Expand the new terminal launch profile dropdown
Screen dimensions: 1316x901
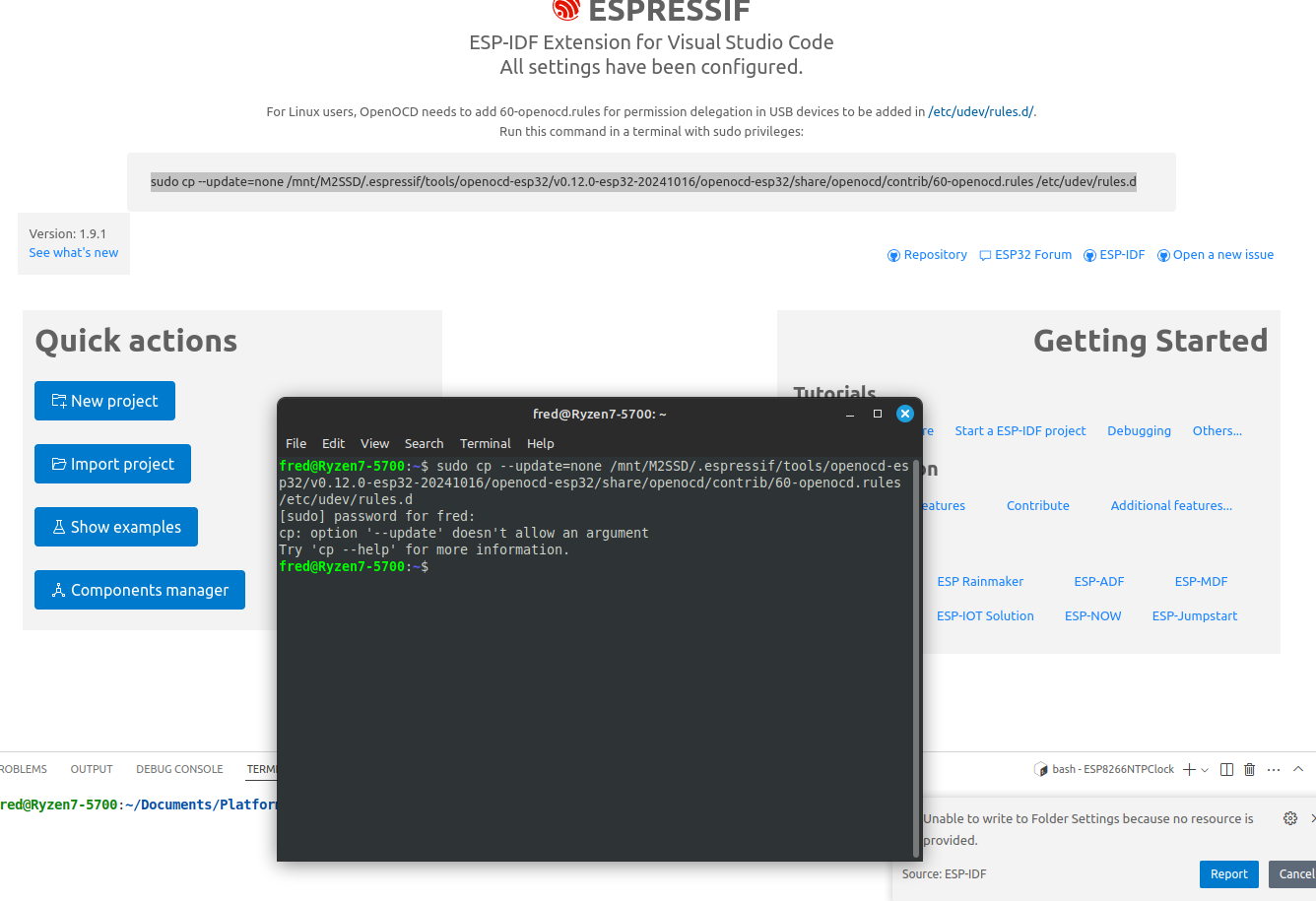1205,770
